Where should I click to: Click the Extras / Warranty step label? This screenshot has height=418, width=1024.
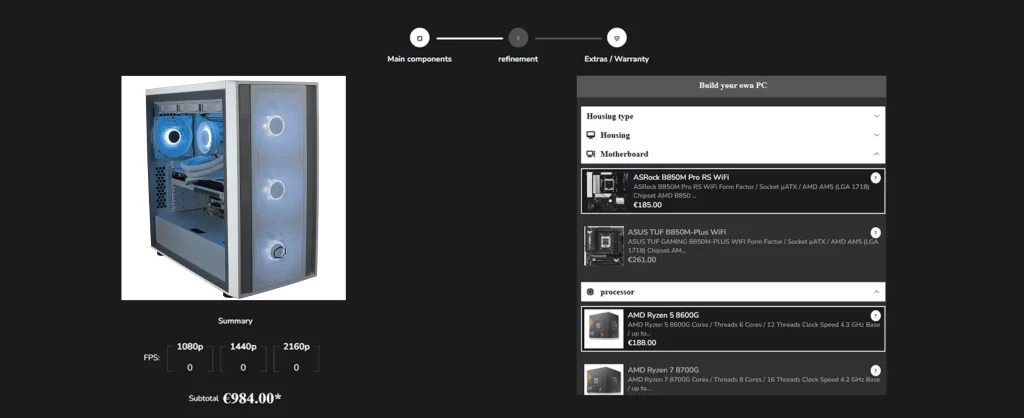(616, 59)
